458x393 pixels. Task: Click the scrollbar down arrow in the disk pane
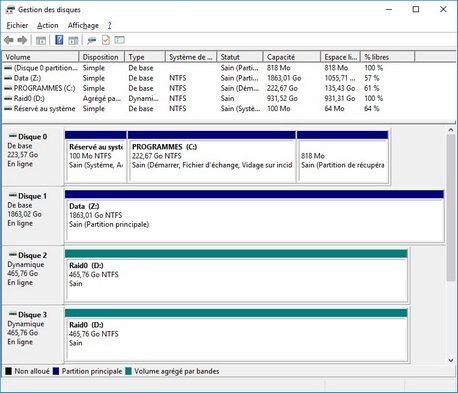(x=451, y=360)
